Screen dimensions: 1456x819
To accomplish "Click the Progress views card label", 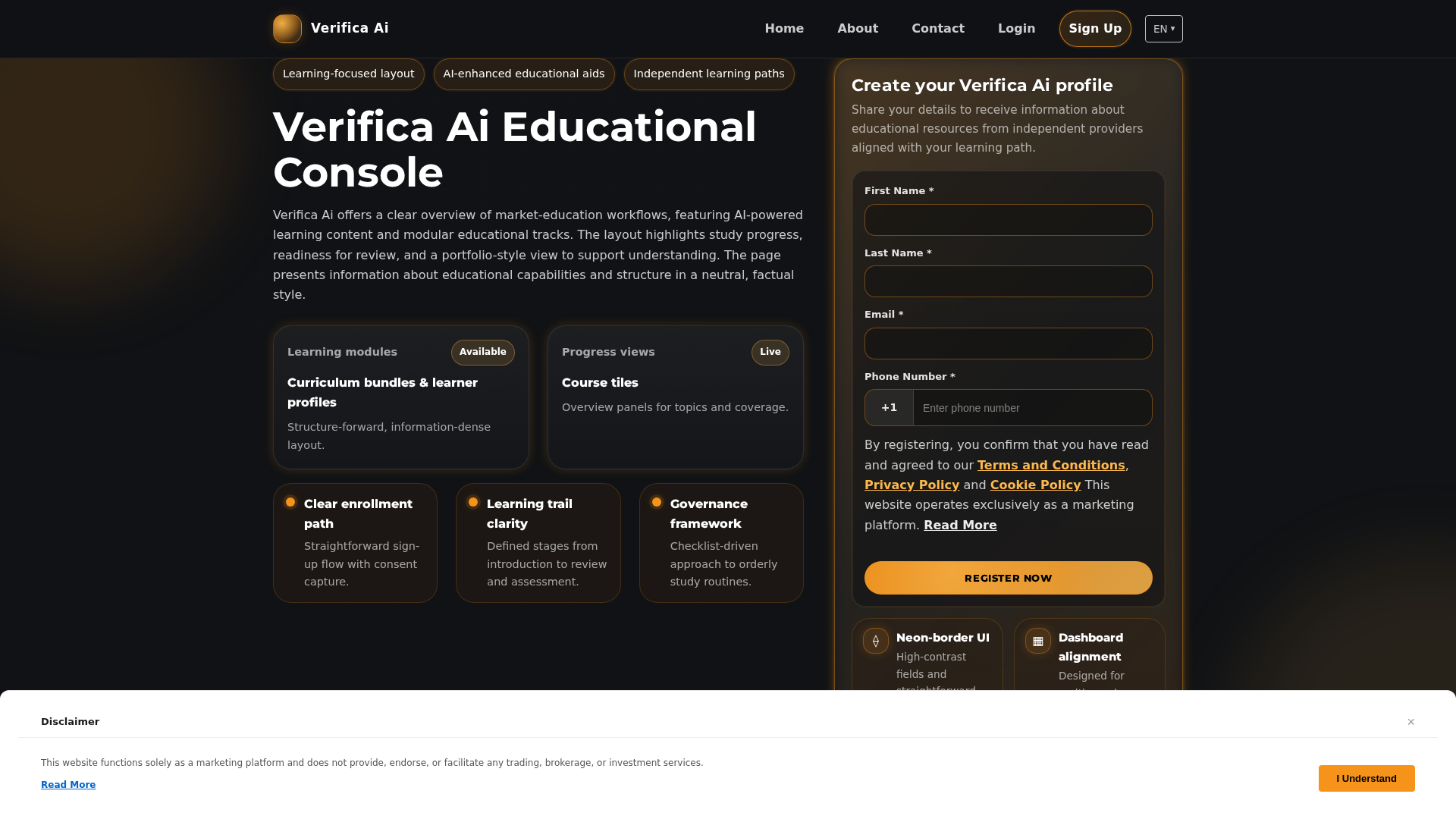I will click(608, 353).
